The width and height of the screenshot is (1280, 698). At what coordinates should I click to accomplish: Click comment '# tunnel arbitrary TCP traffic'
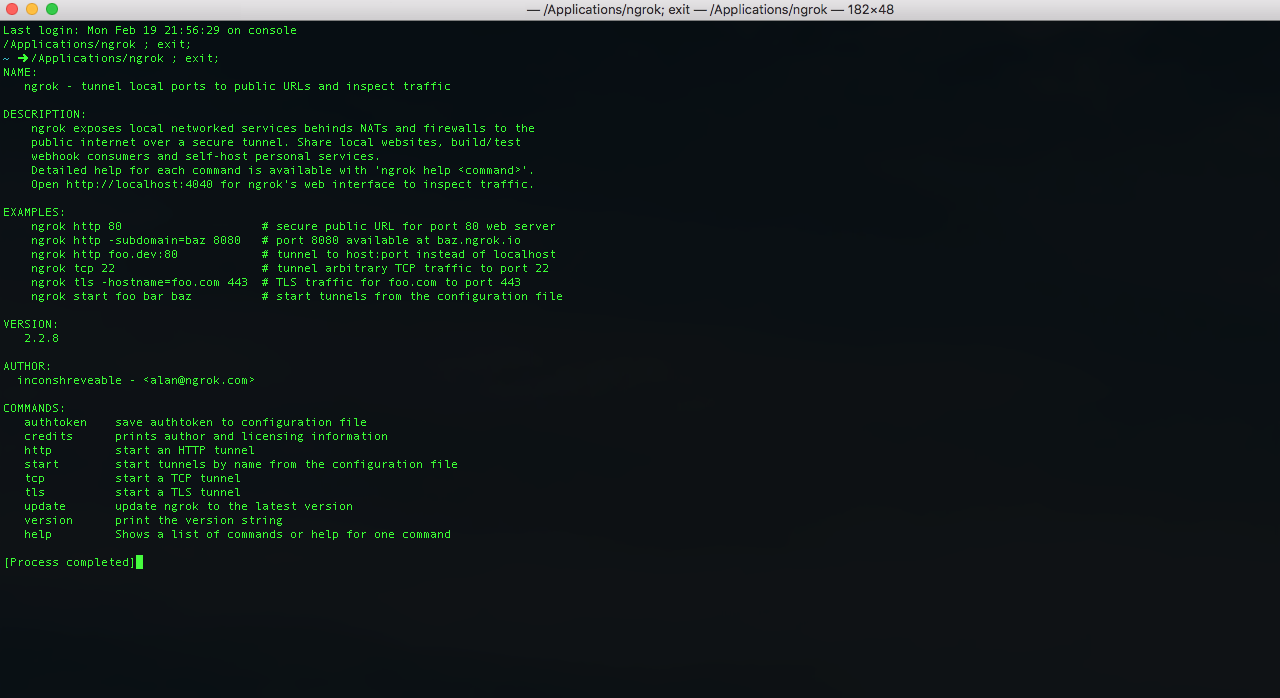(x=406, y=268)
